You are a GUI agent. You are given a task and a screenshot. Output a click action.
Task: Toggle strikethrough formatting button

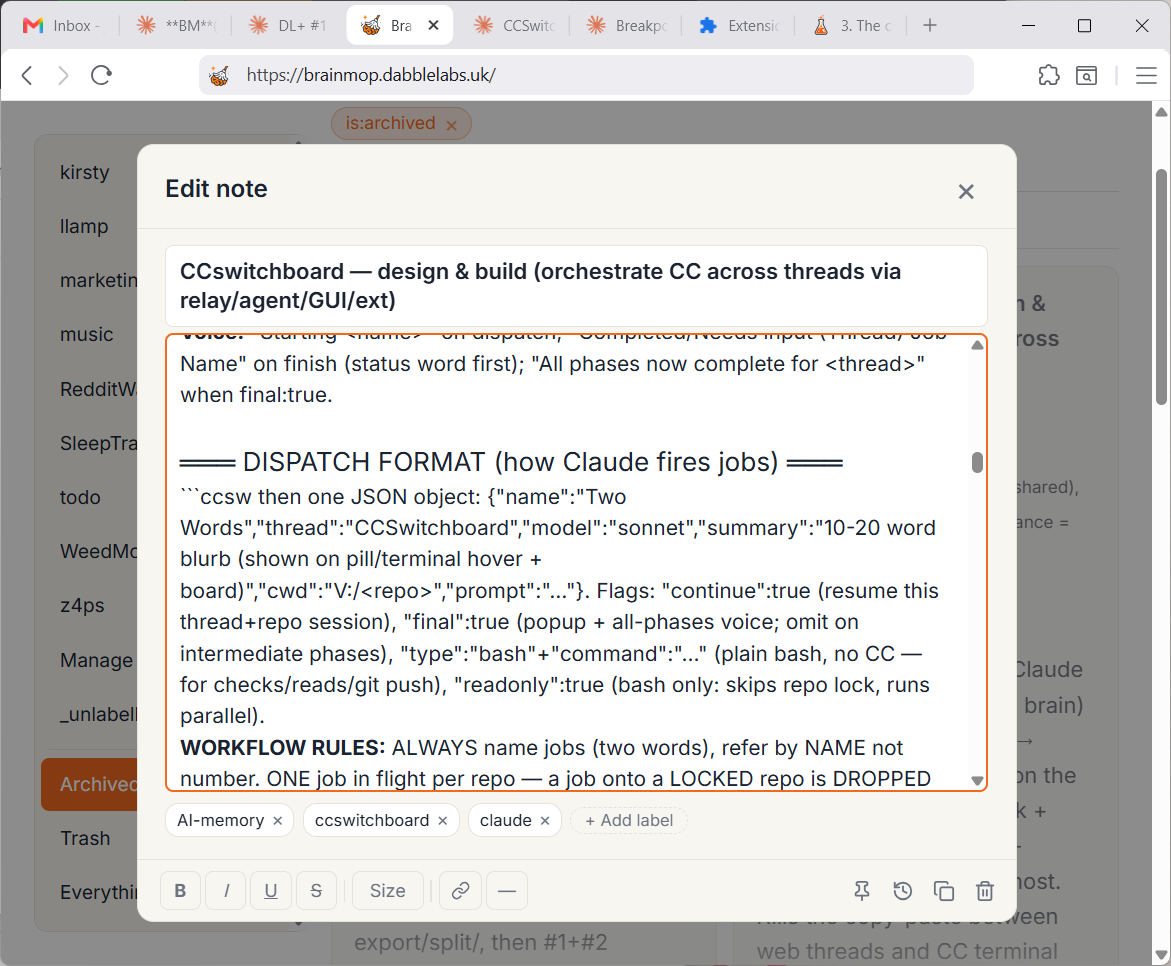tap(316, 891)
